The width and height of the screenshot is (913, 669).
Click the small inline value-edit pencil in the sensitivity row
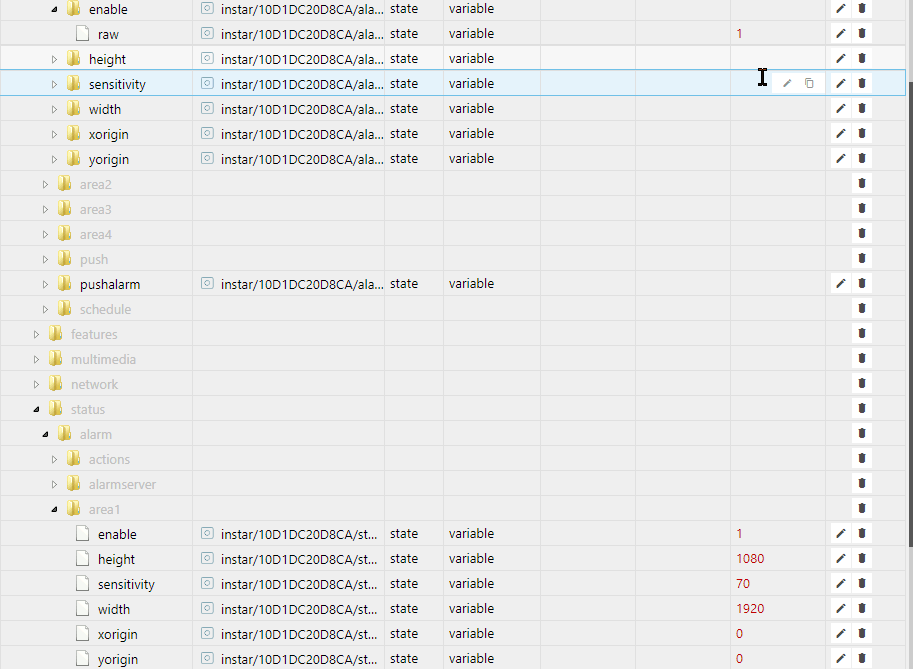coord(787,84)
